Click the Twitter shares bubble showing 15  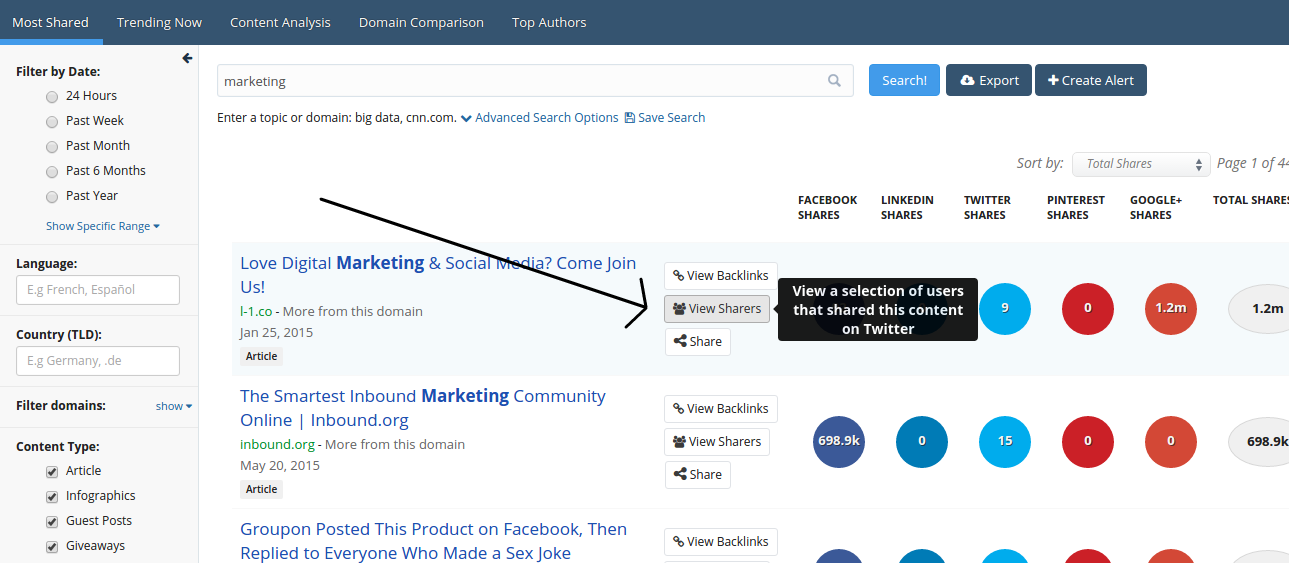1005,441
